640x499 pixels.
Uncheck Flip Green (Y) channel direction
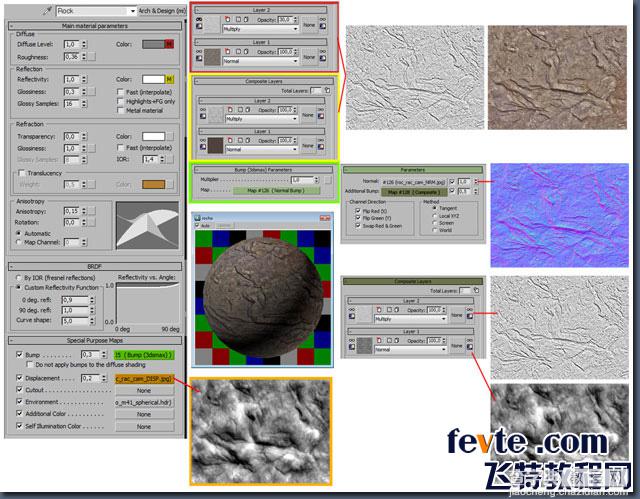pyautogui.click(x=358, y=218)
